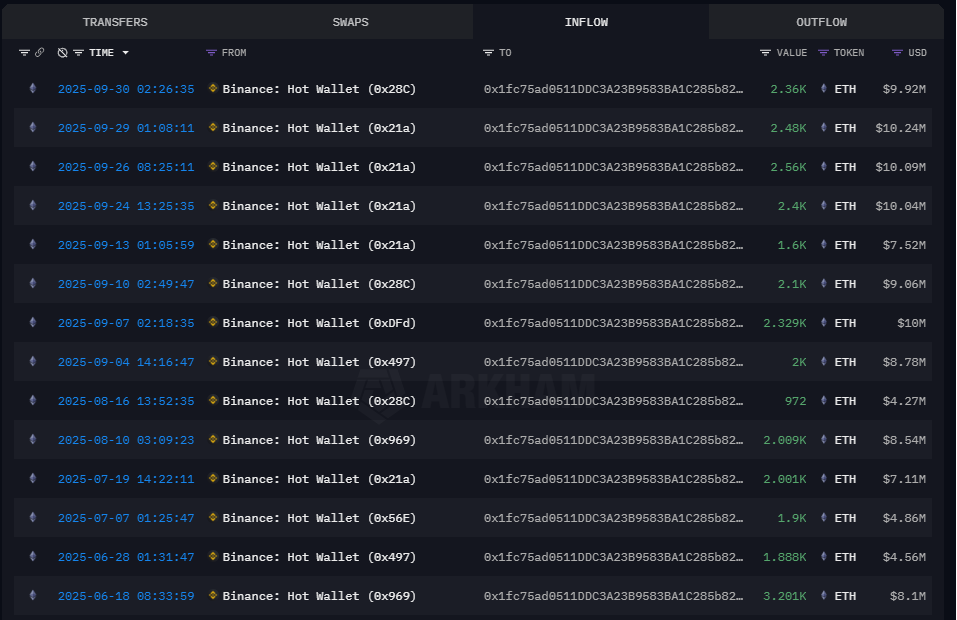Switch to the SWAPS tab

pos(350,22)
